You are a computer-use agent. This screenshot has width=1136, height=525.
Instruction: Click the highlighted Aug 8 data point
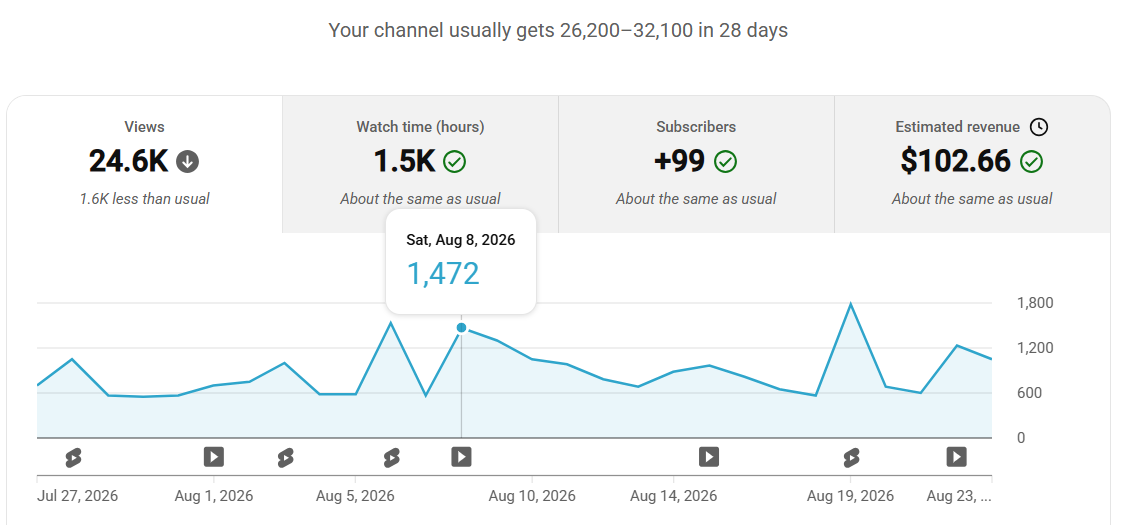pos(462,327)
